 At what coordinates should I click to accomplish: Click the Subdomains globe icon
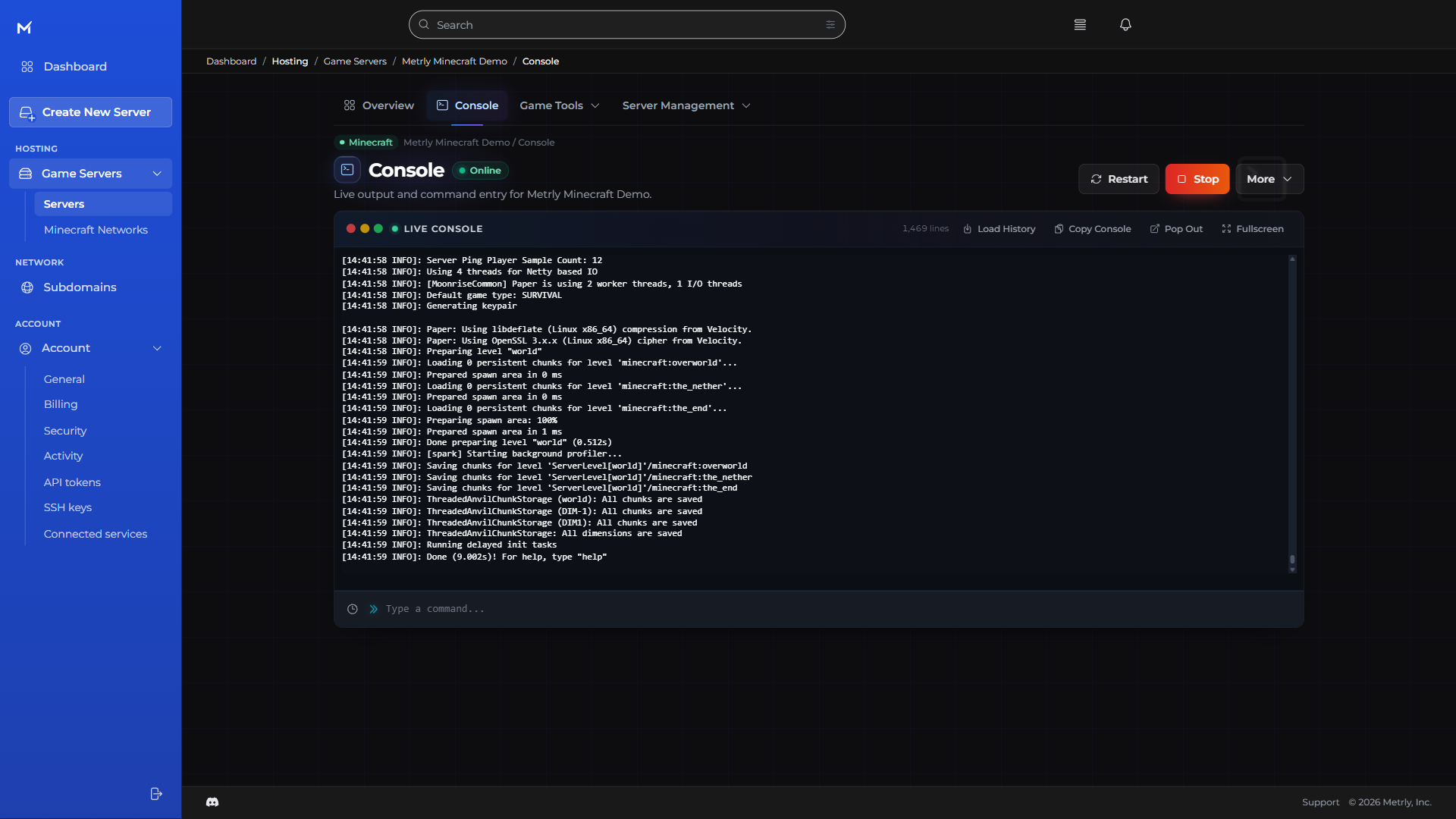(27, 287)
